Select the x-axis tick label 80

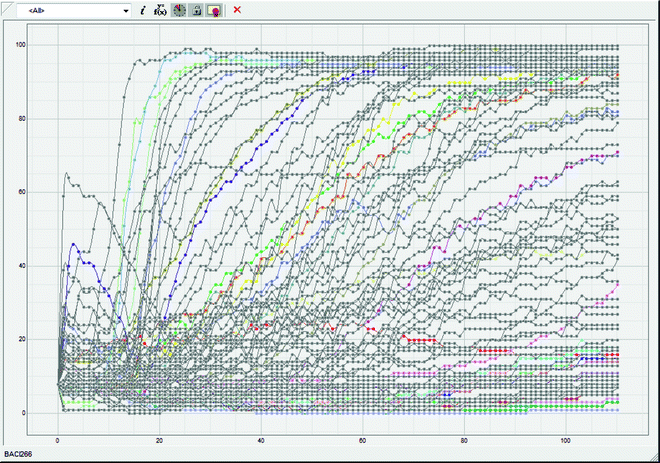tap(464, 441)
